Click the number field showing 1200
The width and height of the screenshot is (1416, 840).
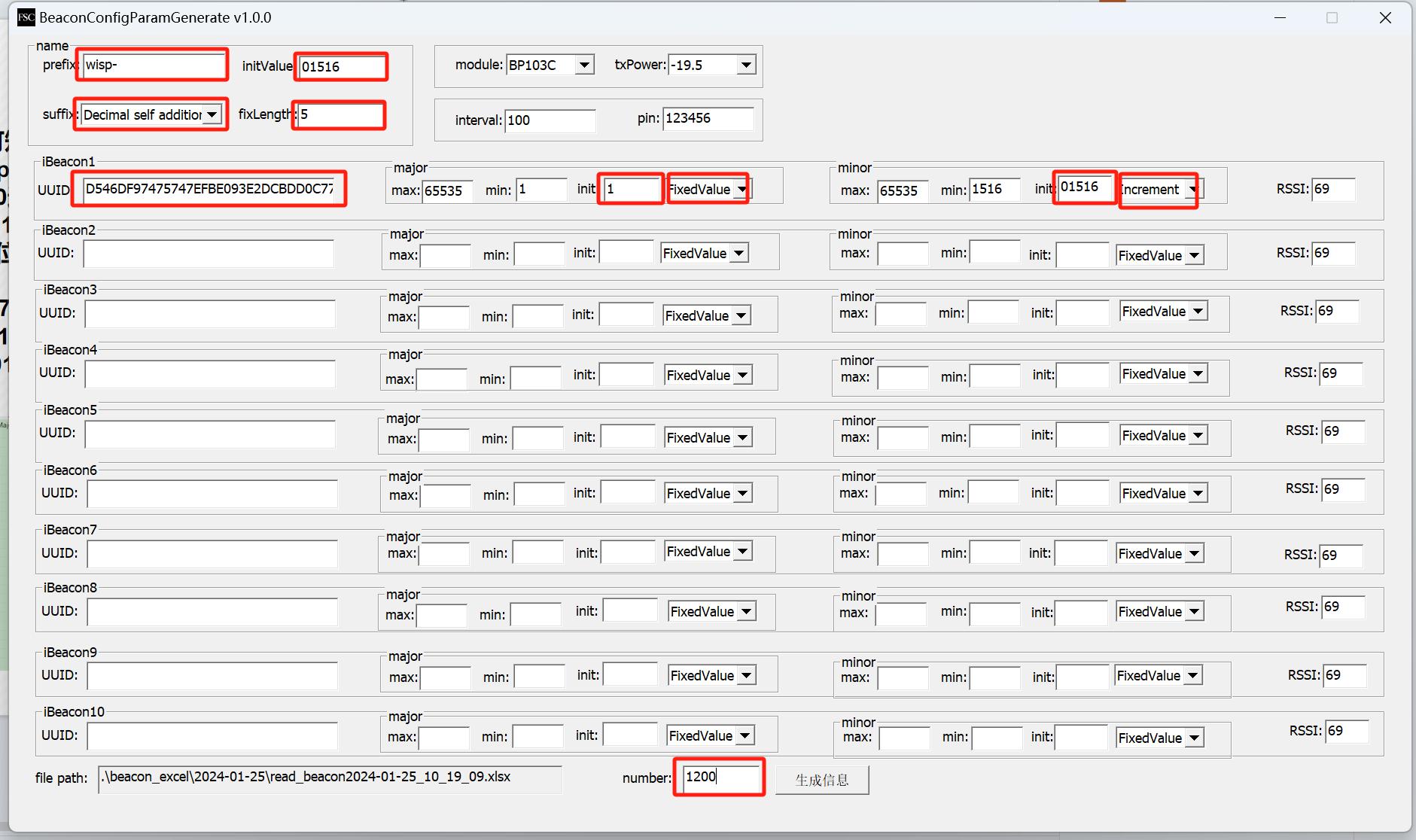pos(721,778)
